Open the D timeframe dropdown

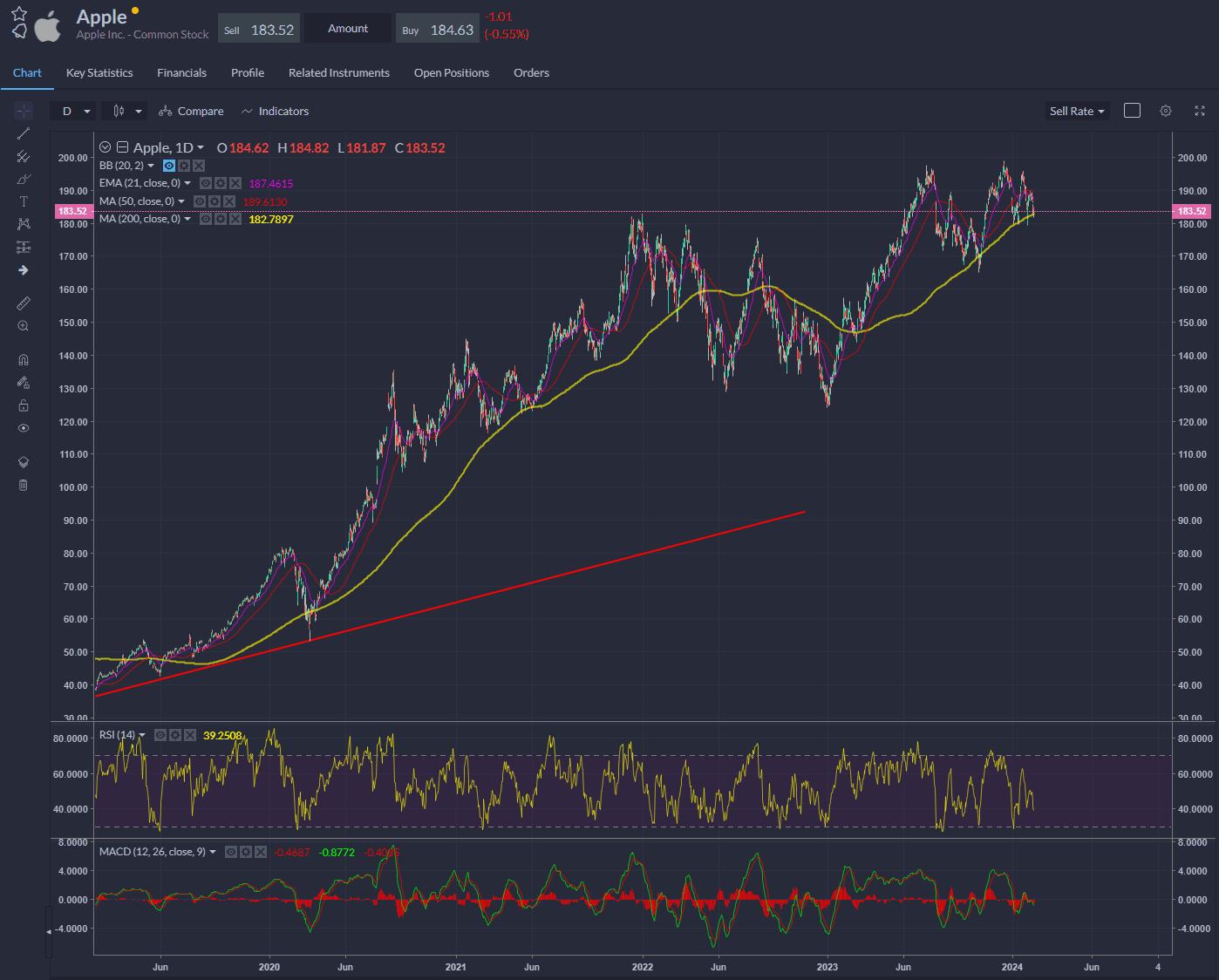[x=73, y=111]
